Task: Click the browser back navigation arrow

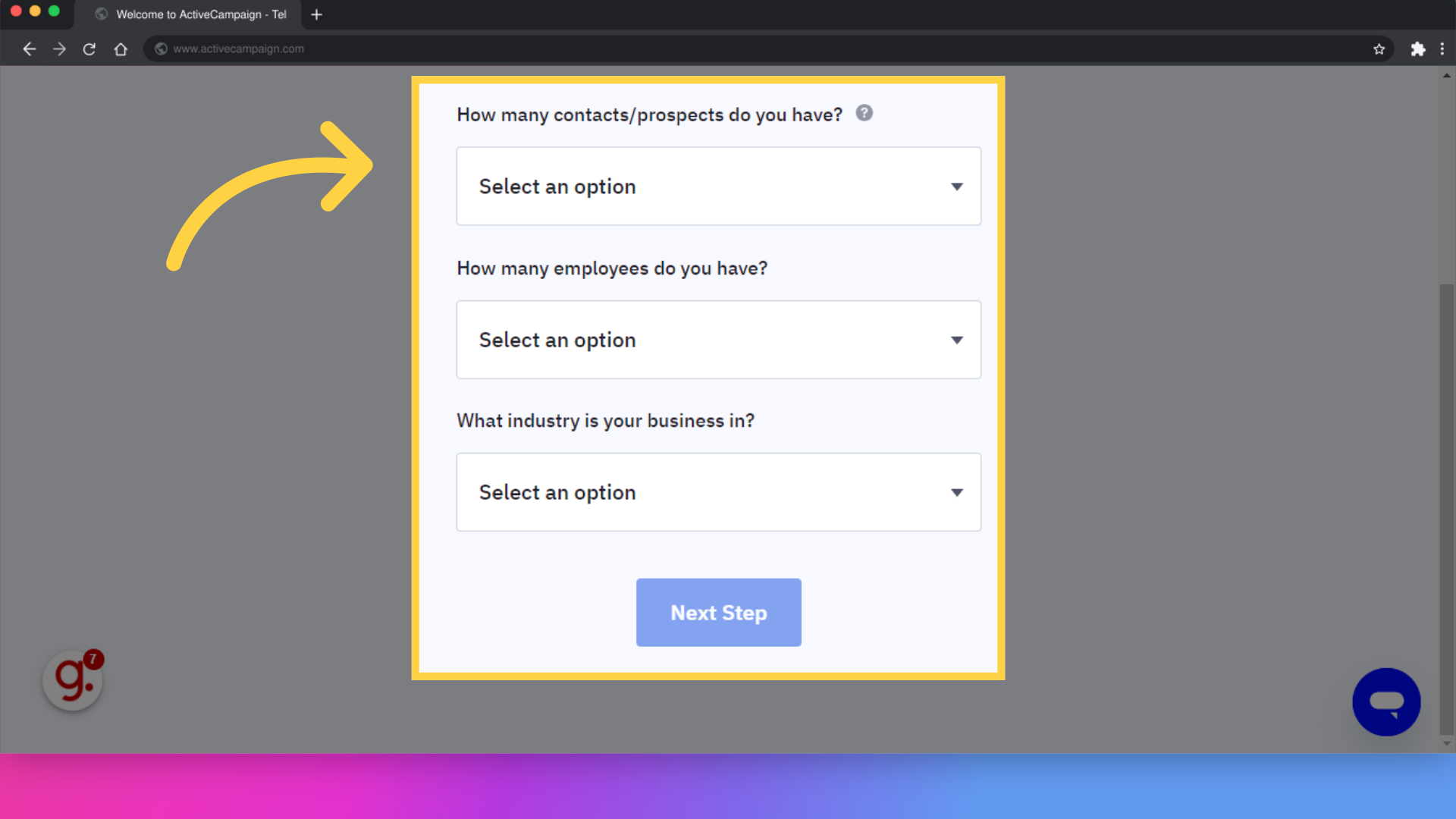Action: [x=29, y=48]
